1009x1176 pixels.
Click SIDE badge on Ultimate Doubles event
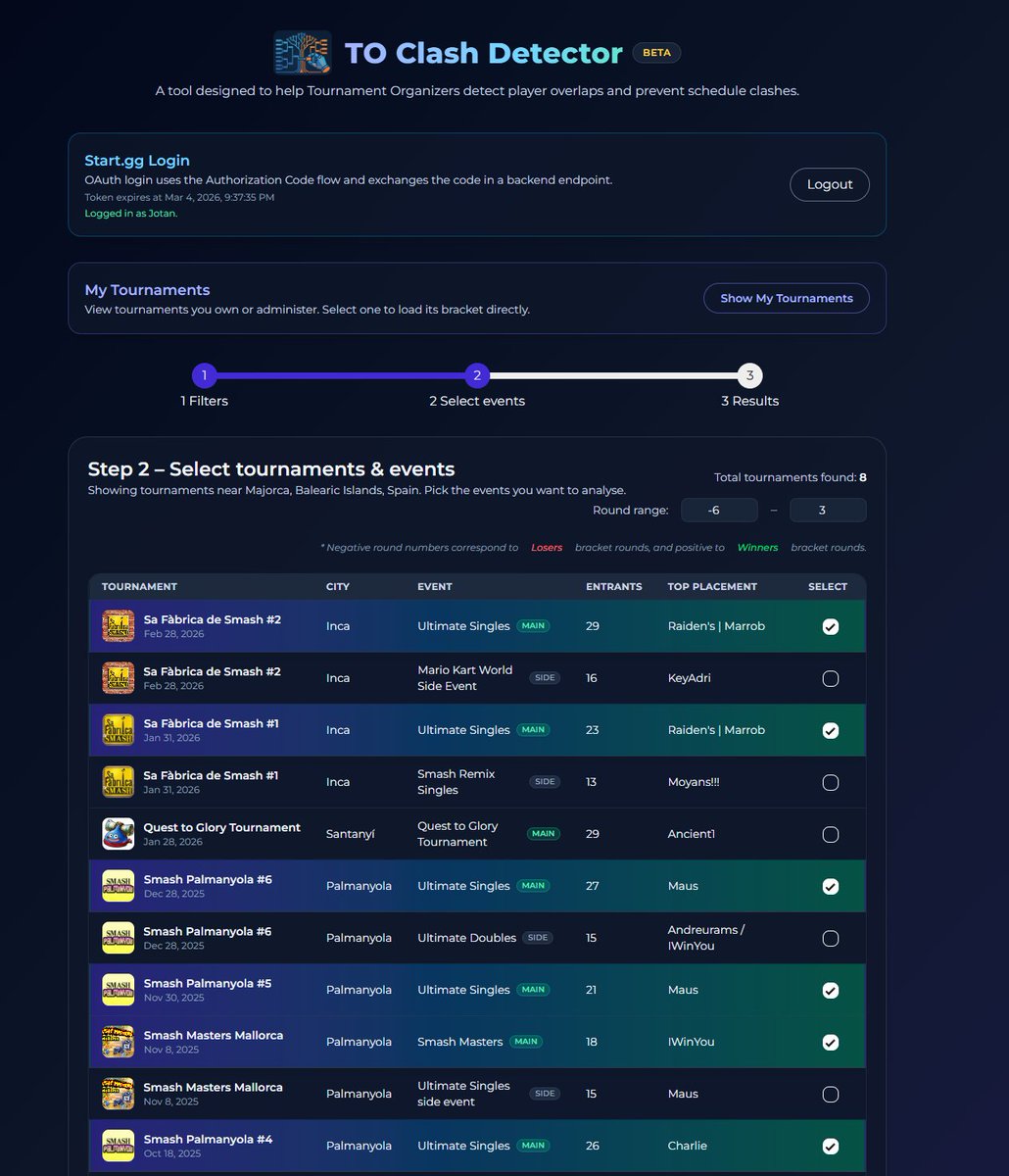pos(538,938)
